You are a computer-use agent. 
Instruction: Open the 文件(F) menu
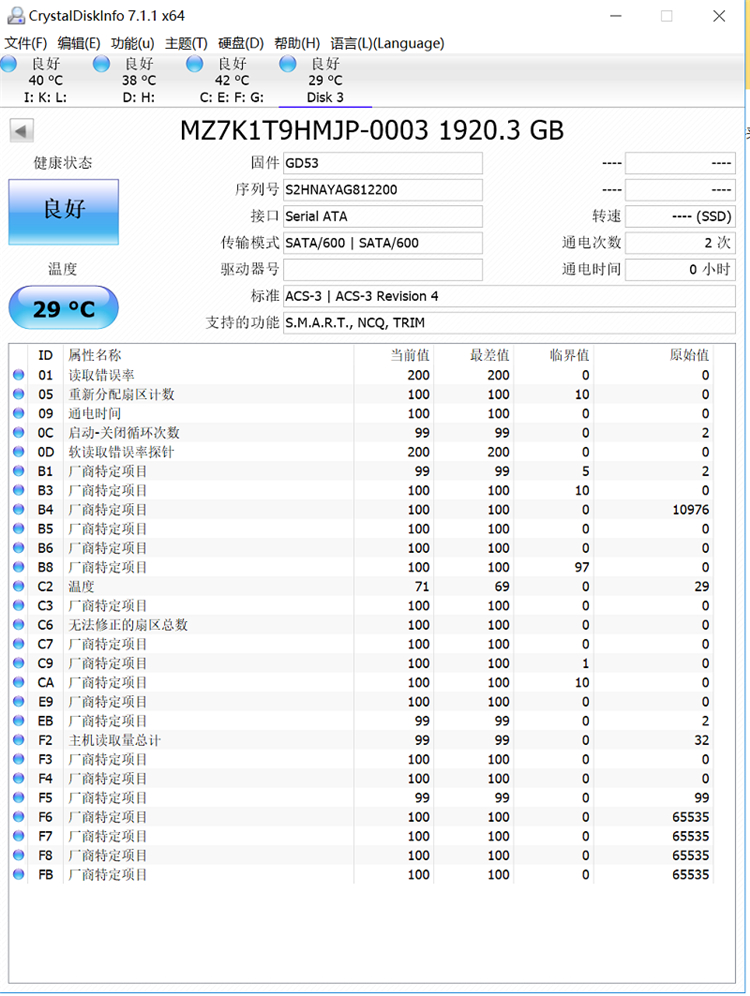pyautogui.click(x=25, y=43)
